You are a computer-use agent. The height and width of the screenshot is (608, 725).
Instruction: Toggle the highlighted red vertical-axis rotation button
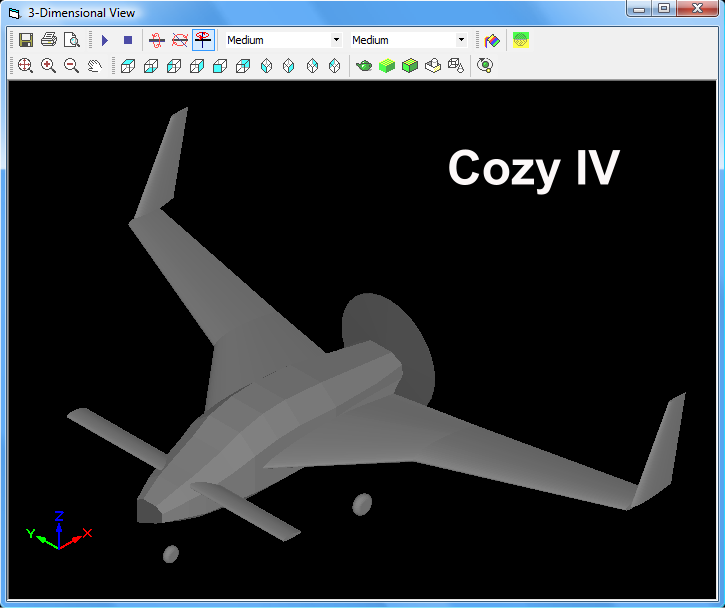pos(203,40)
